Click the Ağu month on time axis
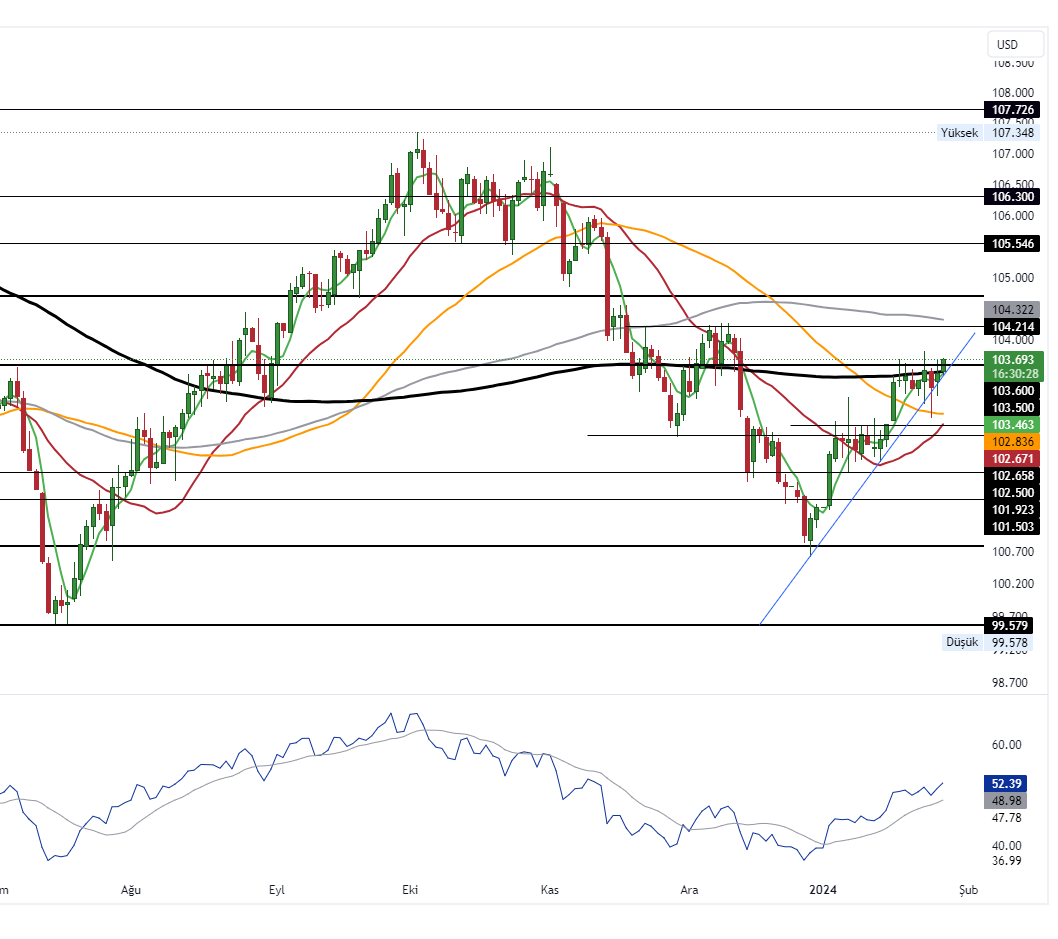Image resolution: width=1058 pixels, height=939 pixels. pyautogui.click(x=130, y=889)
